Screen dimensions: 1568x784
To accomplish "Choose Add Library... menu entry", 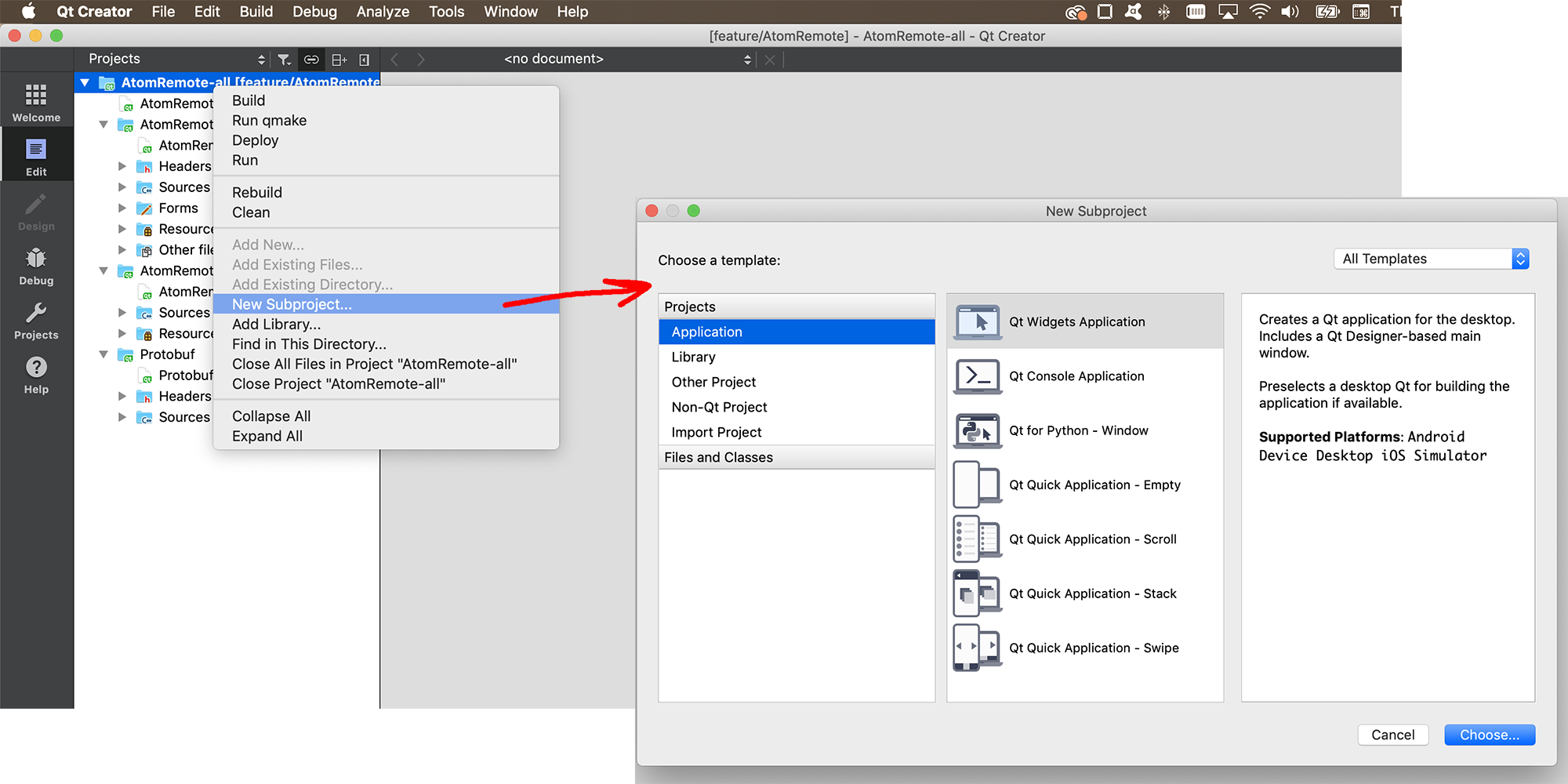I will pyautogui.click(x=386, y=325).
